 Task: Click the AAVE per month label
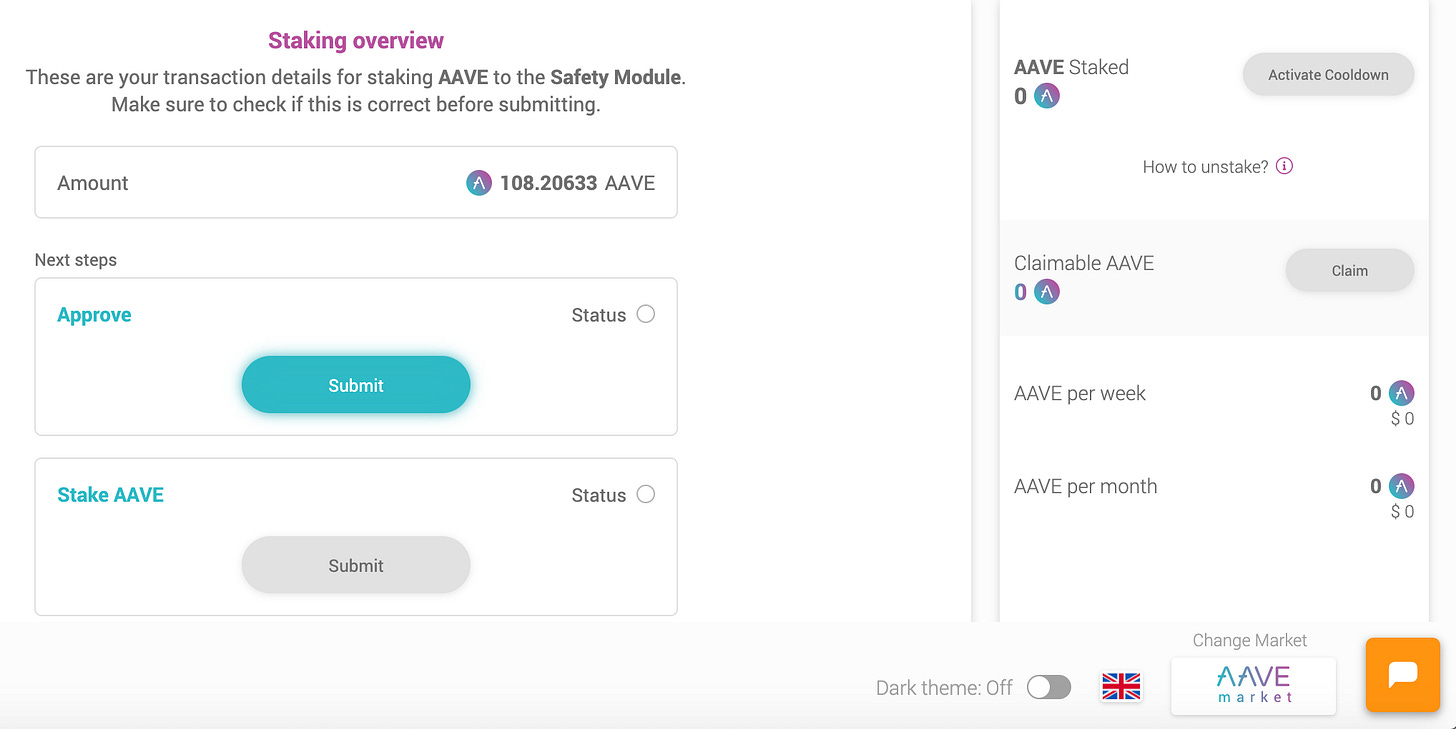(x=1086, y=487)
